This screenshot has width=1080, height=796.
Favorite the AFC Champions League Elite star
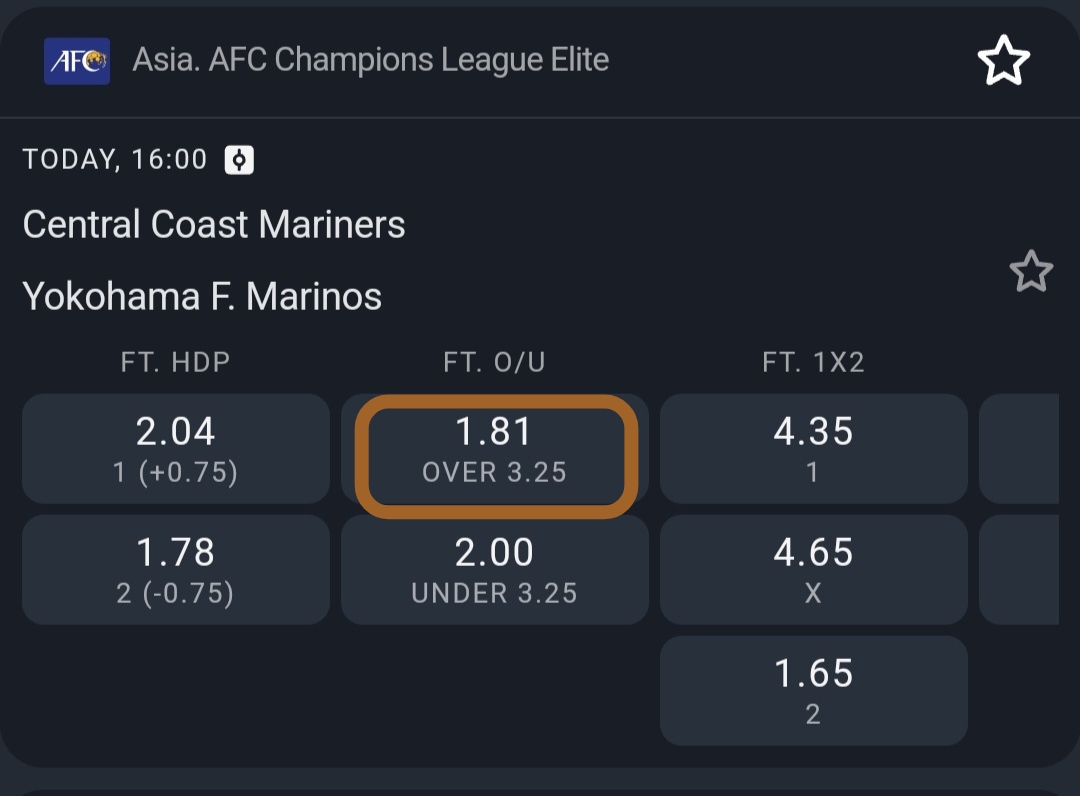coord(1003,62)
